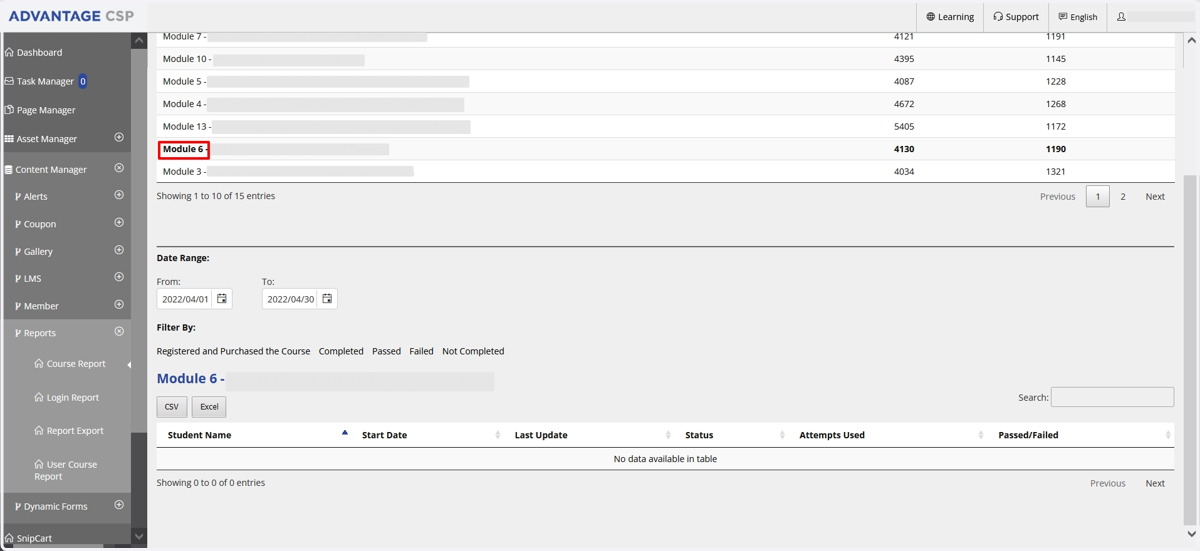
Task: Sort by Attempts Used column
Action: tap(889, 435)
